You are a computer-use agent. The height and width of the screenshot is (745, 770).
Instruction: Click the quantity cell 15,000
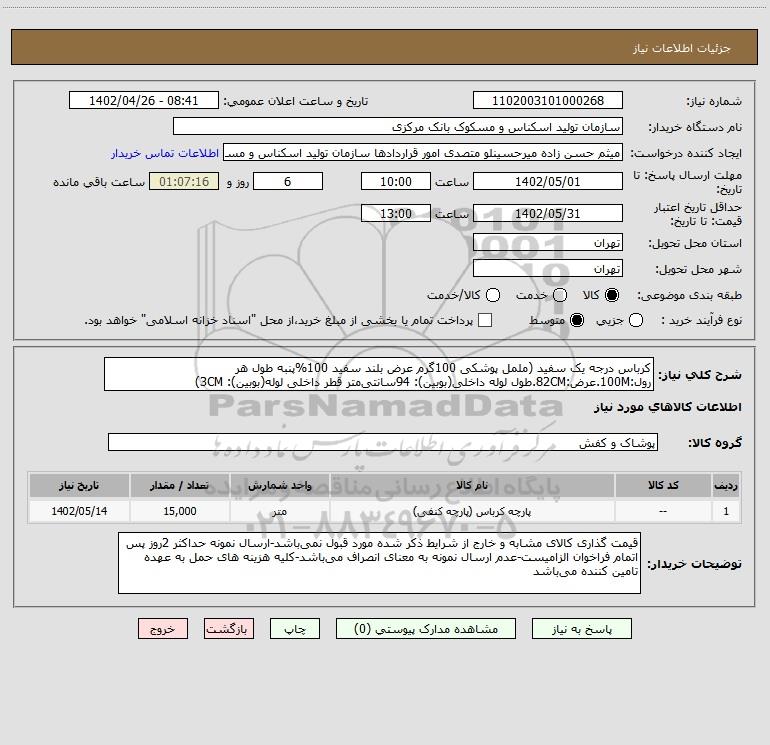180,511
